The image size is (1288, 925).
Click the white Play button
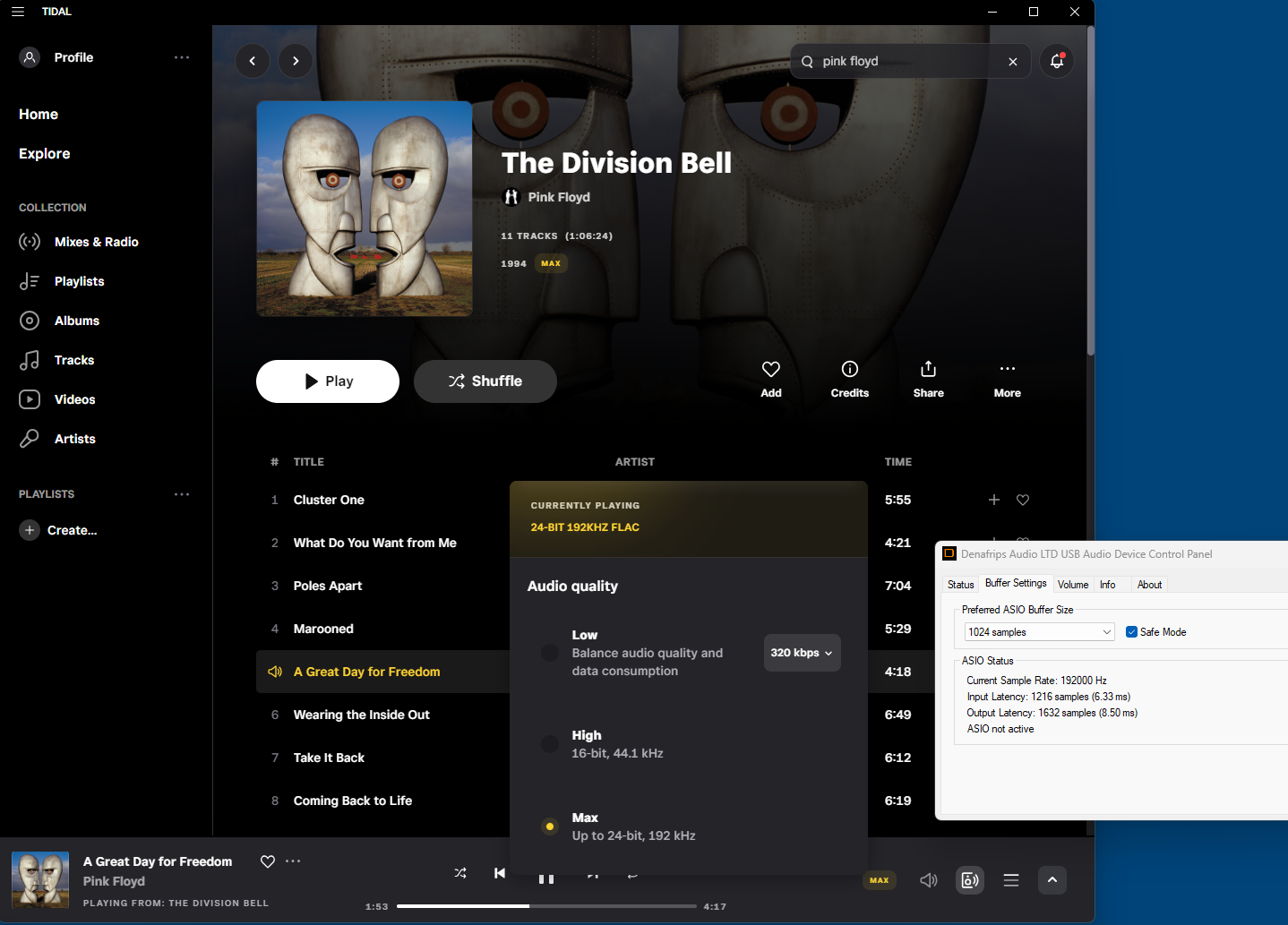(328, 381)
